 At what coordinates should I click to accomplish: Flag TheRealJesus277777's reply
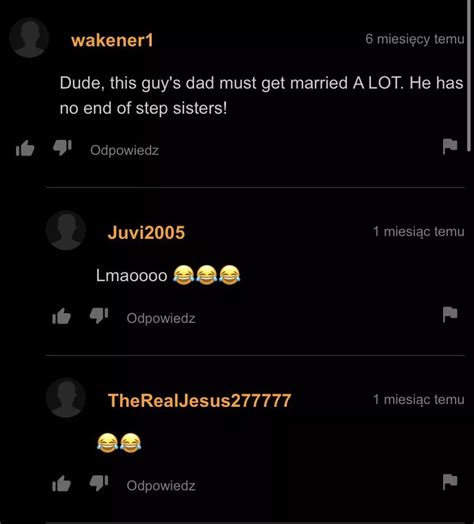450,482
